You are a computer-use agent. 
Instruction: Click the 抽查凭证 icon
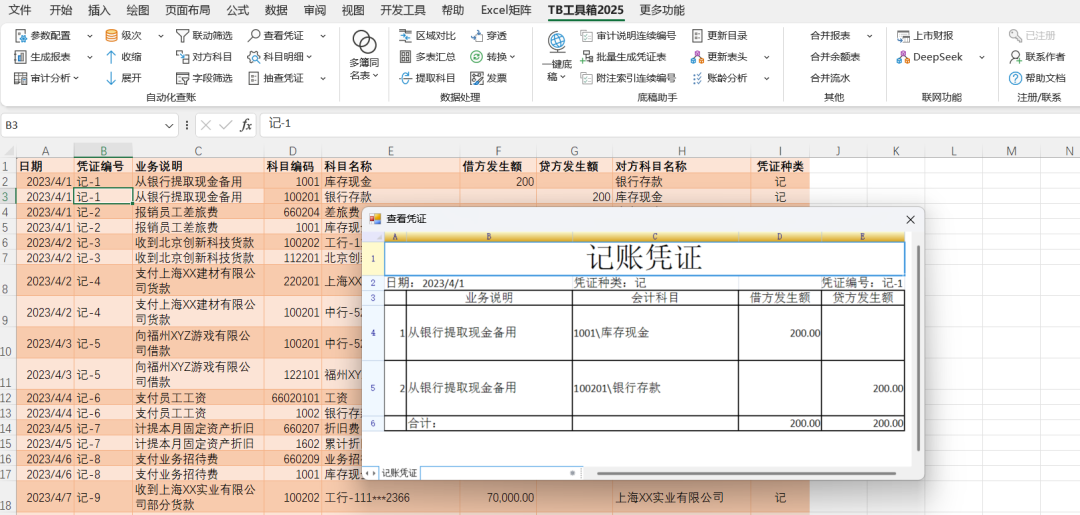pyautogui.click(x=254, y=78)
